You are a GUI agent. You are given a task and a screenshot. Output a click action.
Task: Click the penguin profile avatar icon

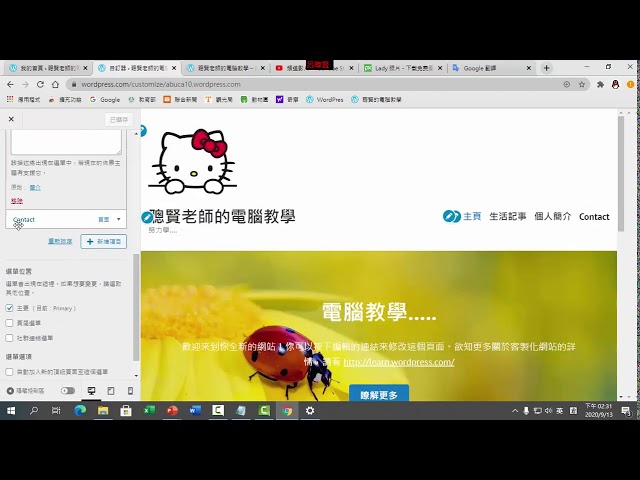[x=616, y=84]
